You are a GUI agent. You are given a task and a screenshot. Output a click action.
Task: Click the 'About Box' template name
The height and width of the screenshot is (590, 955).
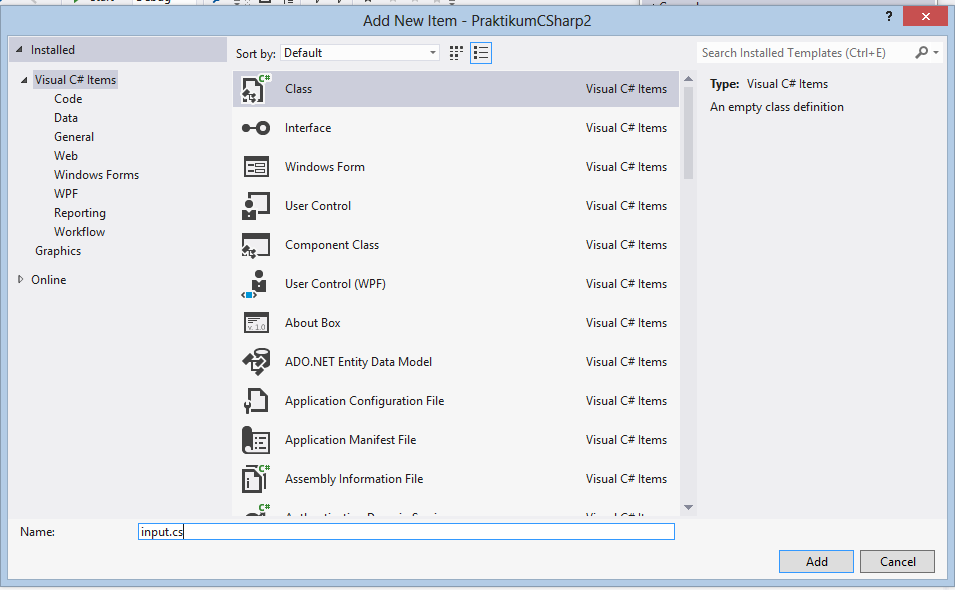point(312,323)
